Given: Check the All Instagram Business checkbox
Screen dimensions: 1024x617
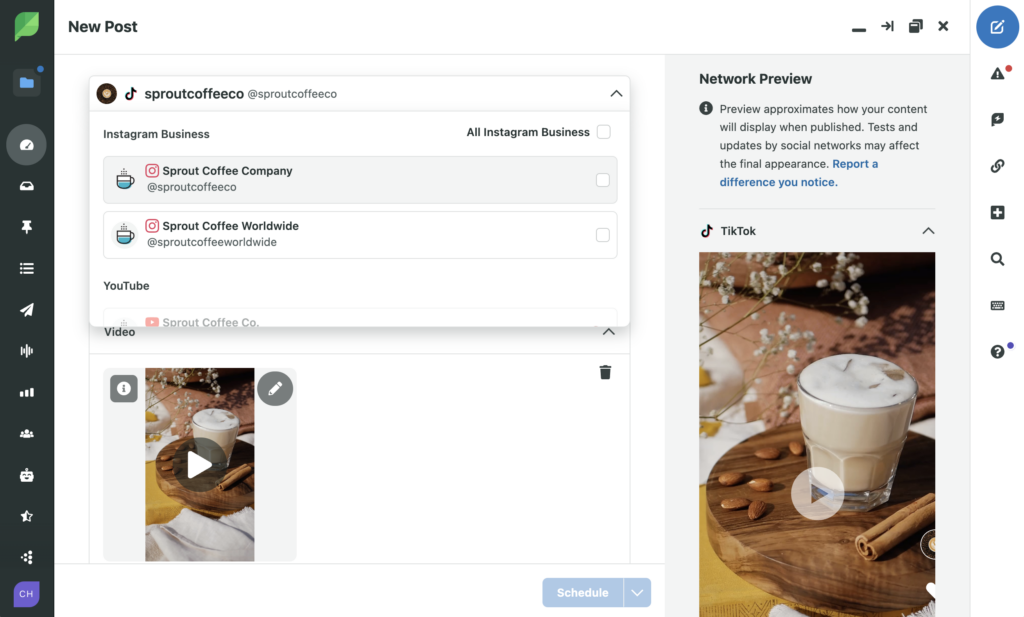Looking at the screenshot, I should click(x=603, y=132).
